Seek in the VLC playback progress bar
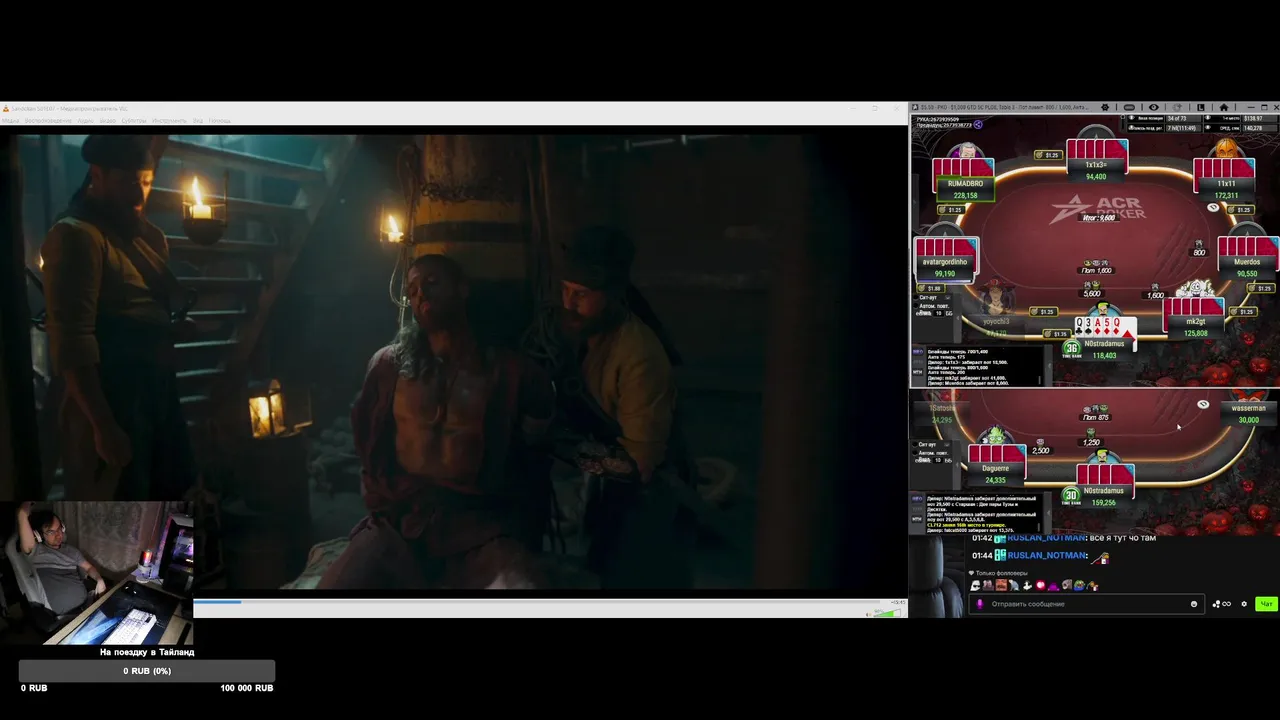This screenshot has height=720, width=1280. (x=537, y=601)
